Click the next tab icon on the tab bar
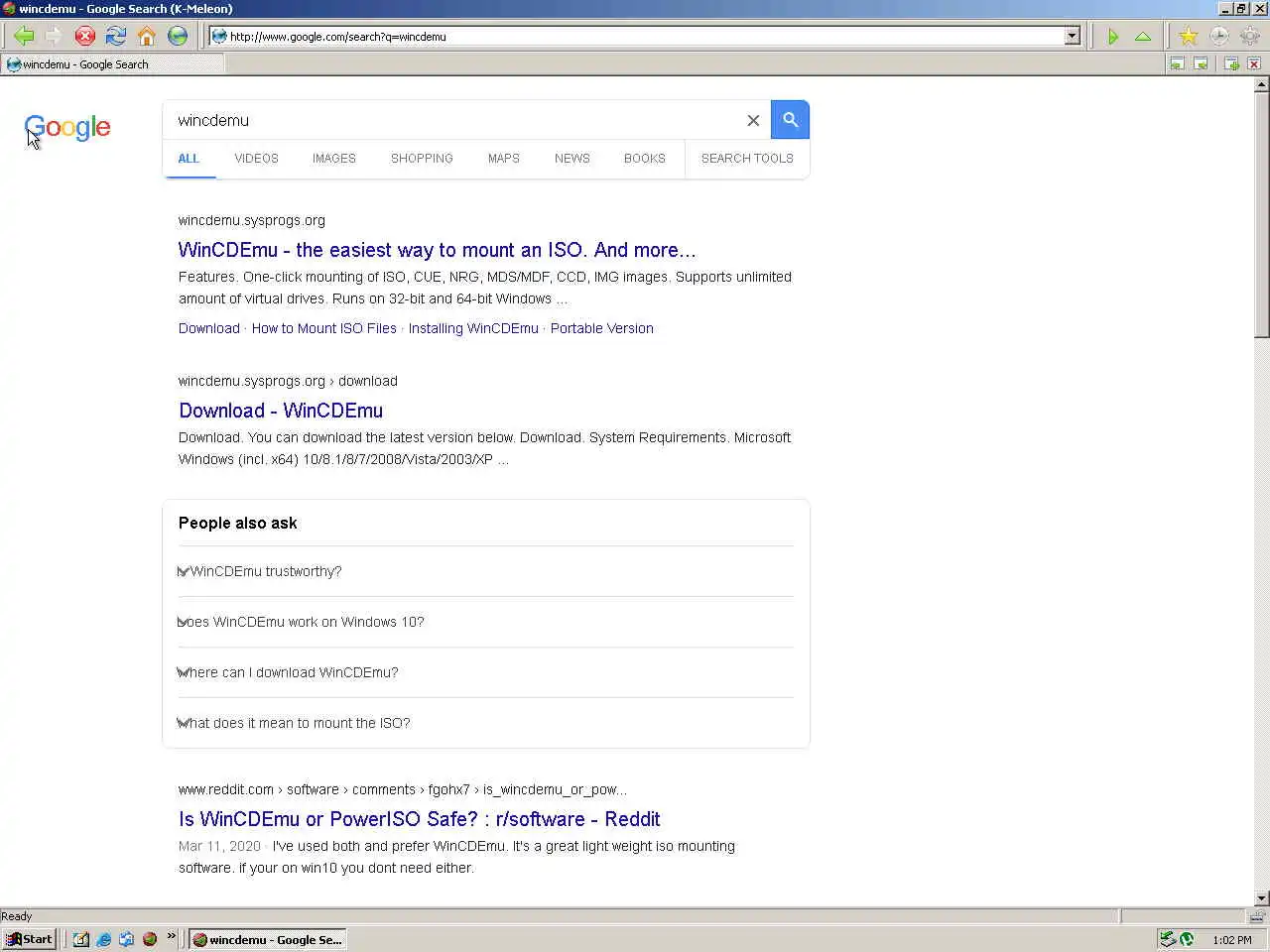The height and width of the screenshot is (952, 1270). pos(1201,63)
